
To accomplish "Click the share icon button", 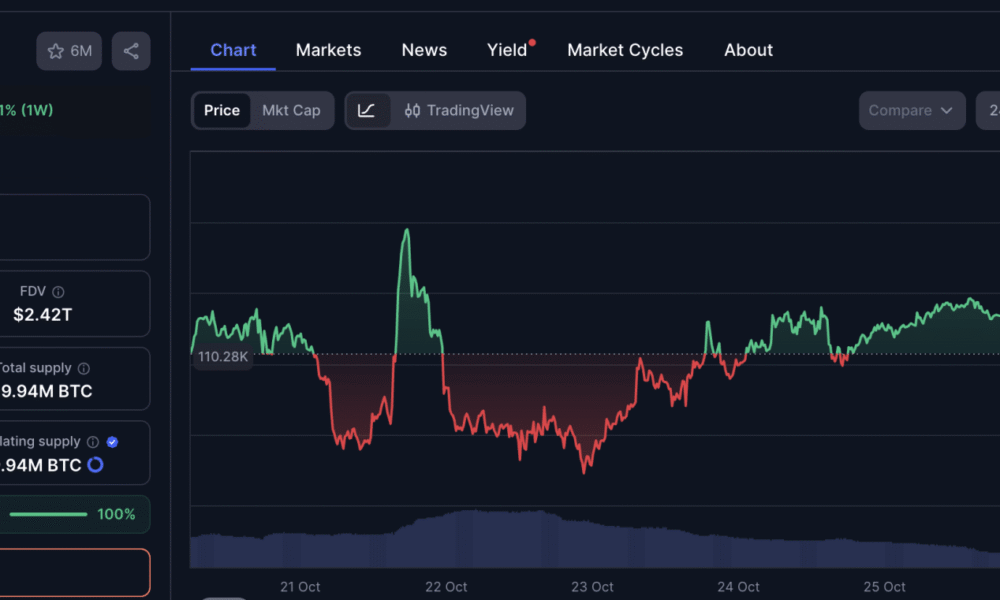I will coord(131,51).
